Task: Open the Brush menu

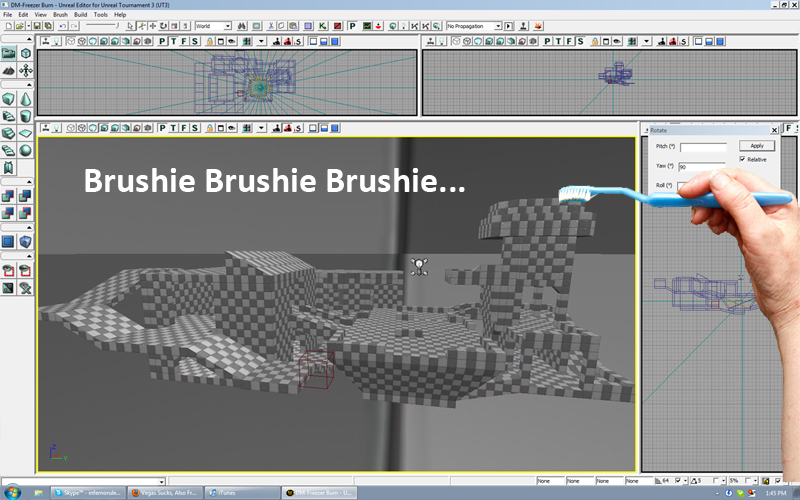Action: click(x=61, y=15)
